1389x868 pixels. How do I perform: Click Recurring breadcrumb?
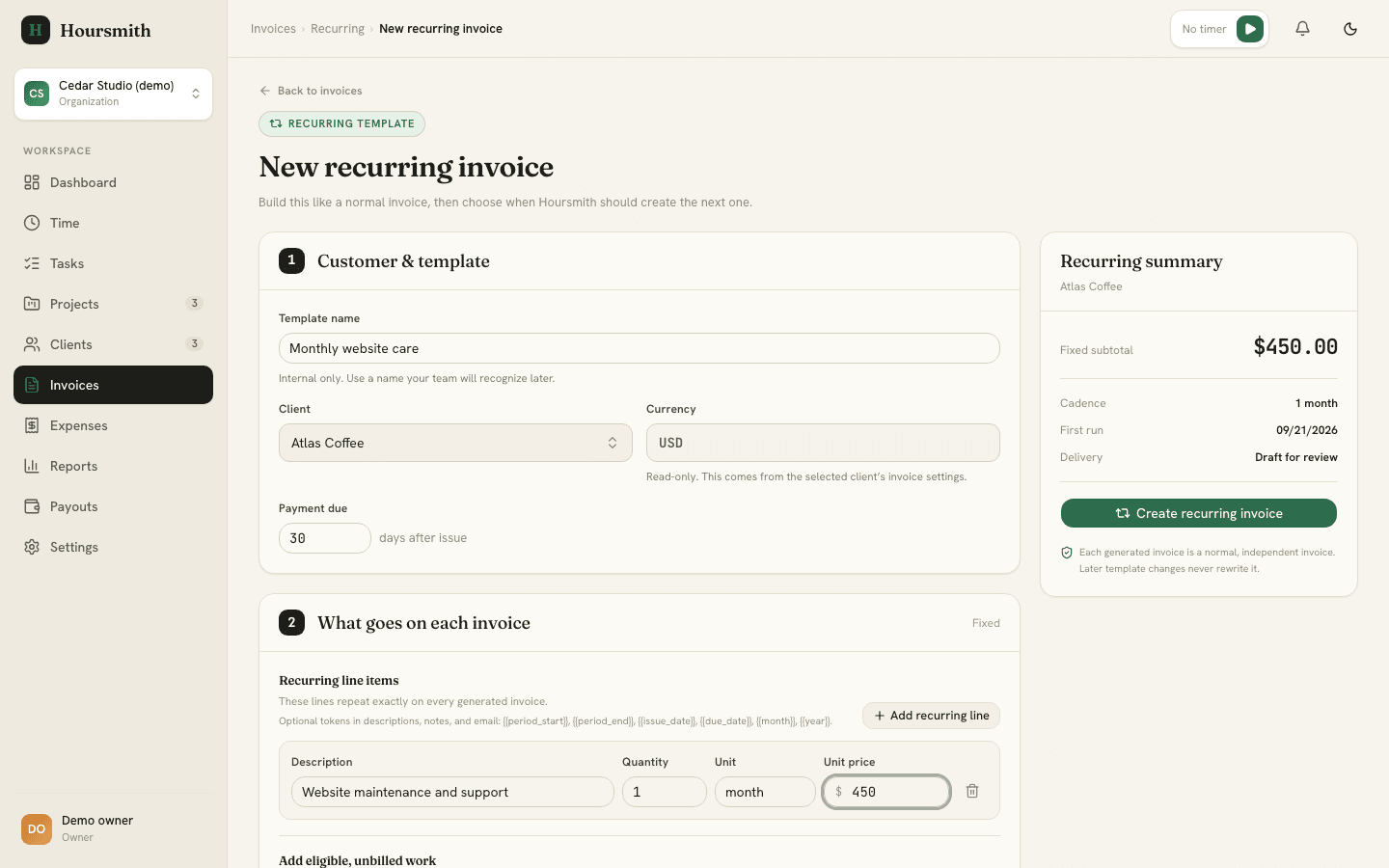coord(338,29)
